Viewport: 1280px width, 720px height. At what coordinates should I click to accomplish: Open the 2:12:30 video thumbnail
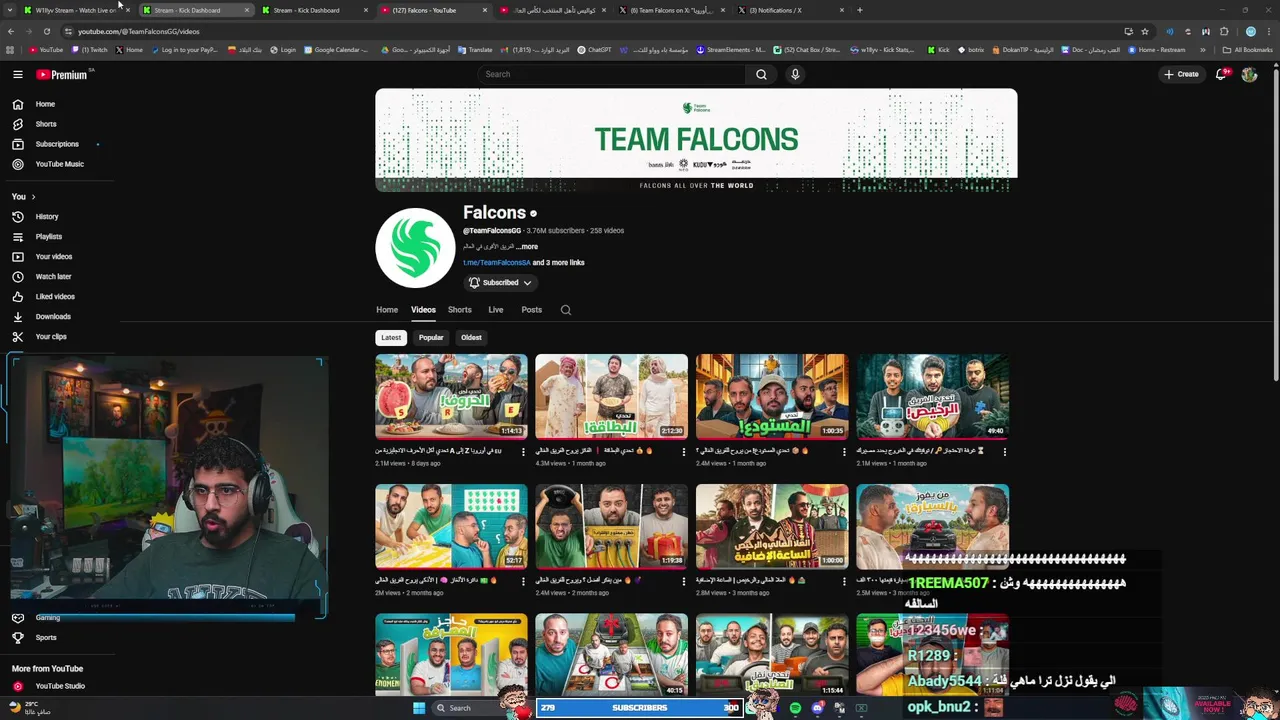click(x=611, y=397)
